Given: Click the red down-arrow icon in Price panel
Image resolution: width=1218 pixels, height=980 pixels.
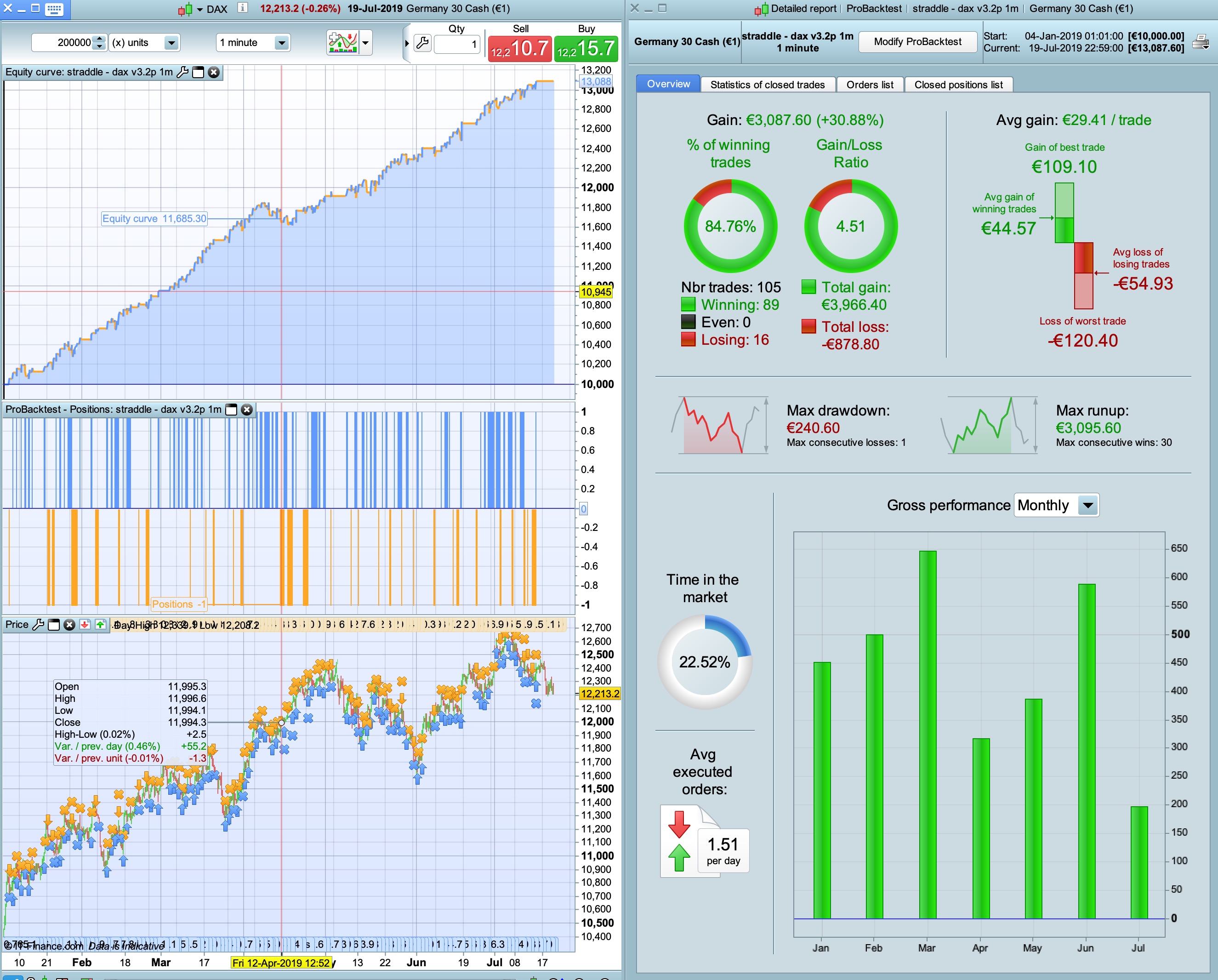Looking at the screenshot, I should click(x=85, y=624).
